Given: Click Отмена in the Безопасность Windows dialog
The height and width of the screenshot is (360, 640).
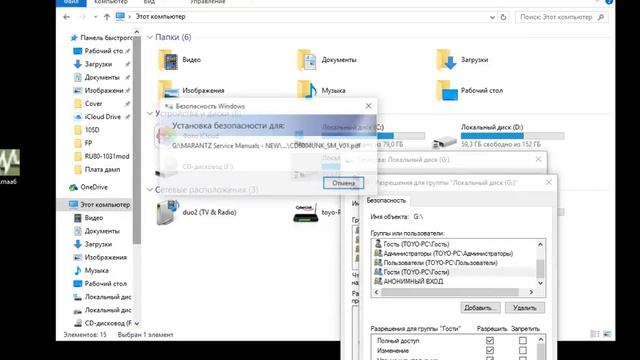Looking at the screenshot, I should 343,183.
